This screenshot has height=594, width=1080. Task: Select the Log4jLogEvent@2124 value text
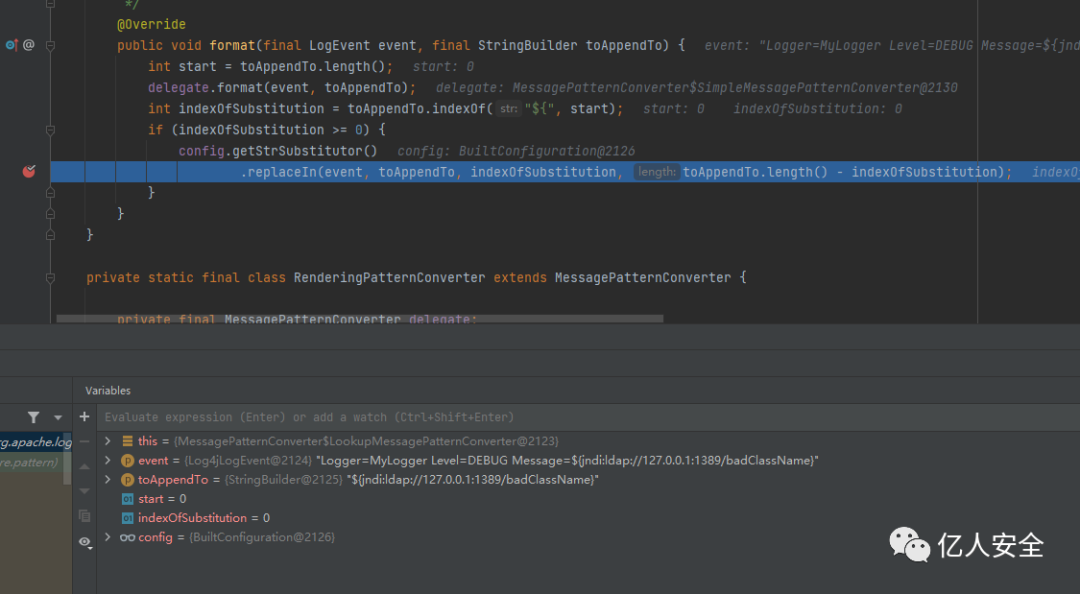tap(248, 460)
